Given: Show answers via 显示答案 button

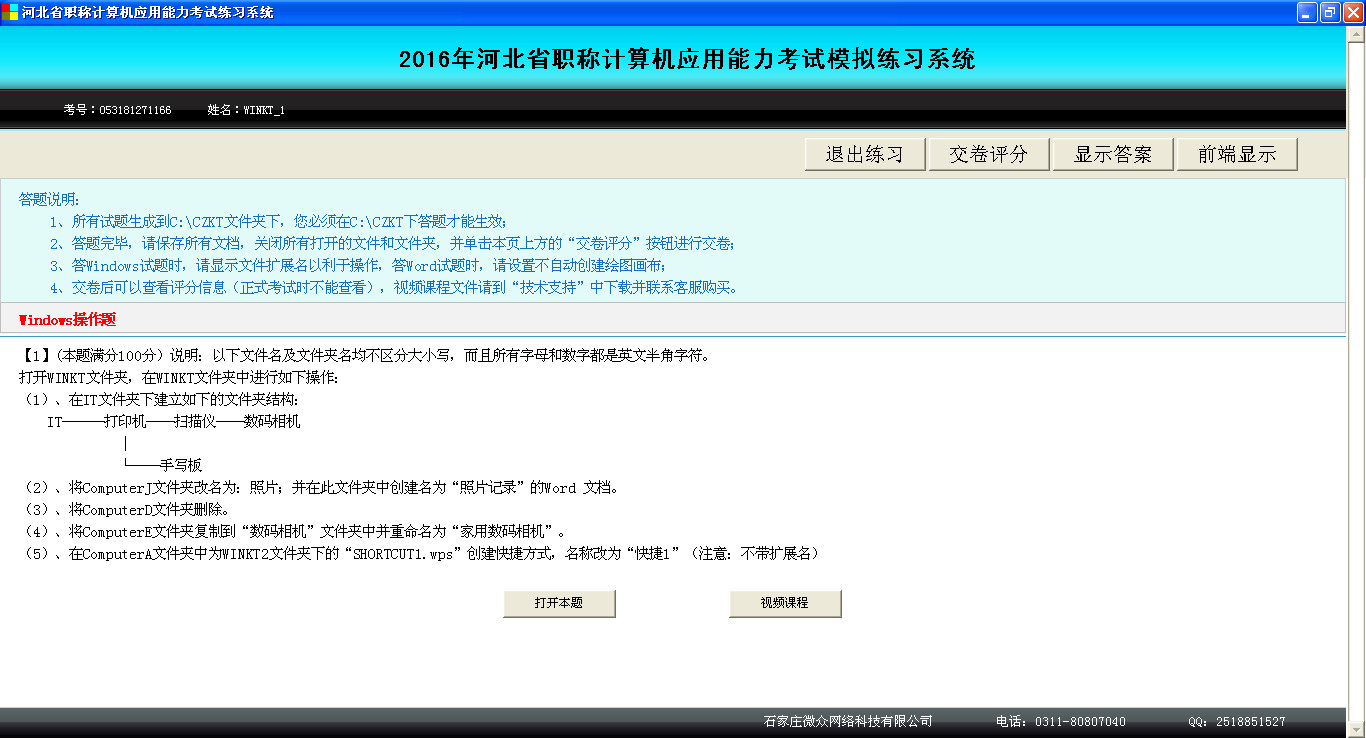Looking at the screenshot, I should click(1112, 154).
